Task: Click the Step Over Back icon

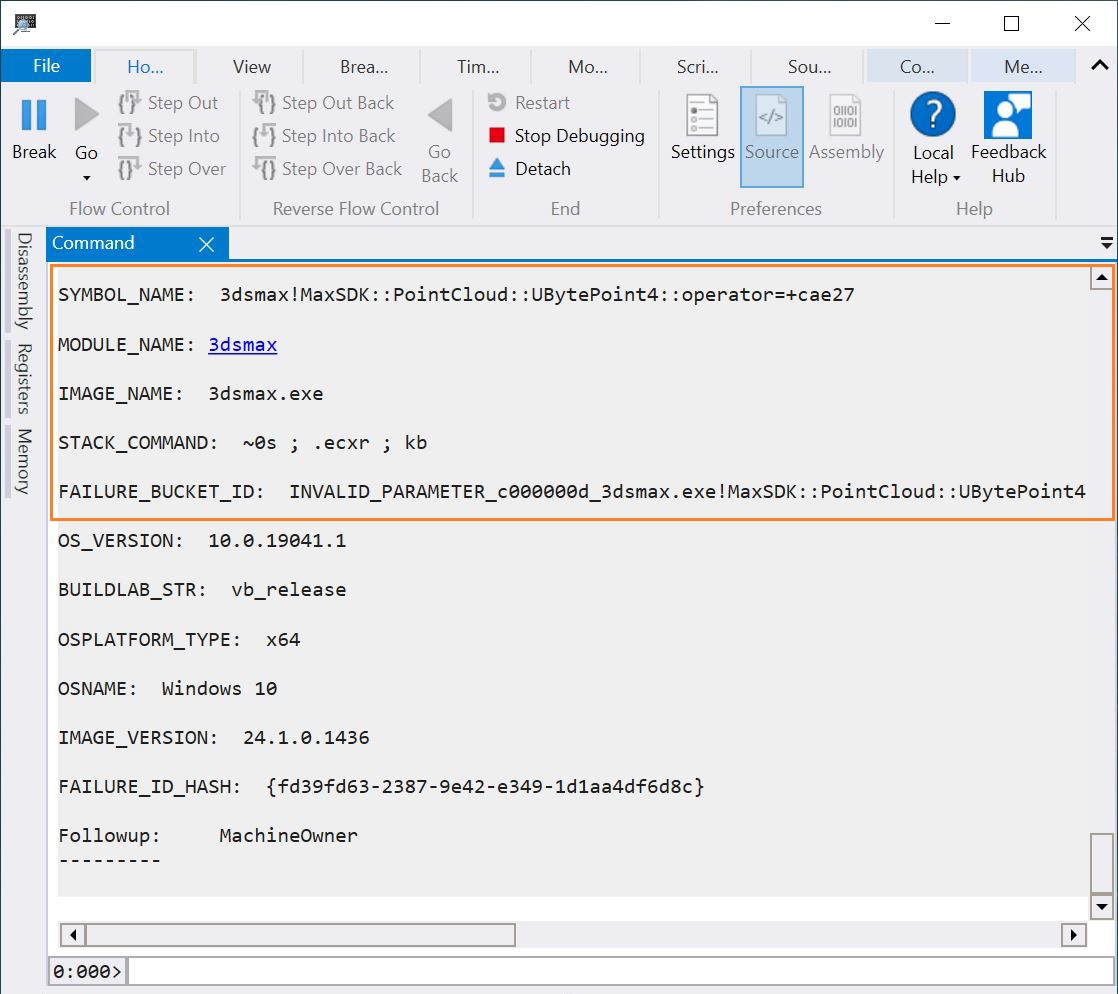Action: [264, 168]
